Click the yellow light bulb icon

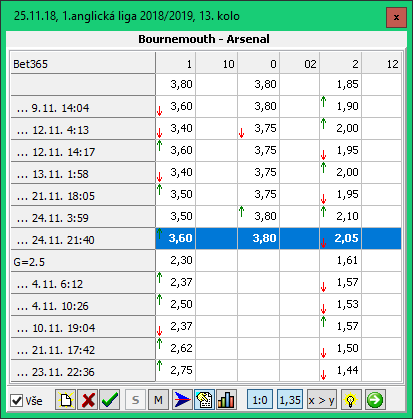pyautogui.click(x=350, y=400)
